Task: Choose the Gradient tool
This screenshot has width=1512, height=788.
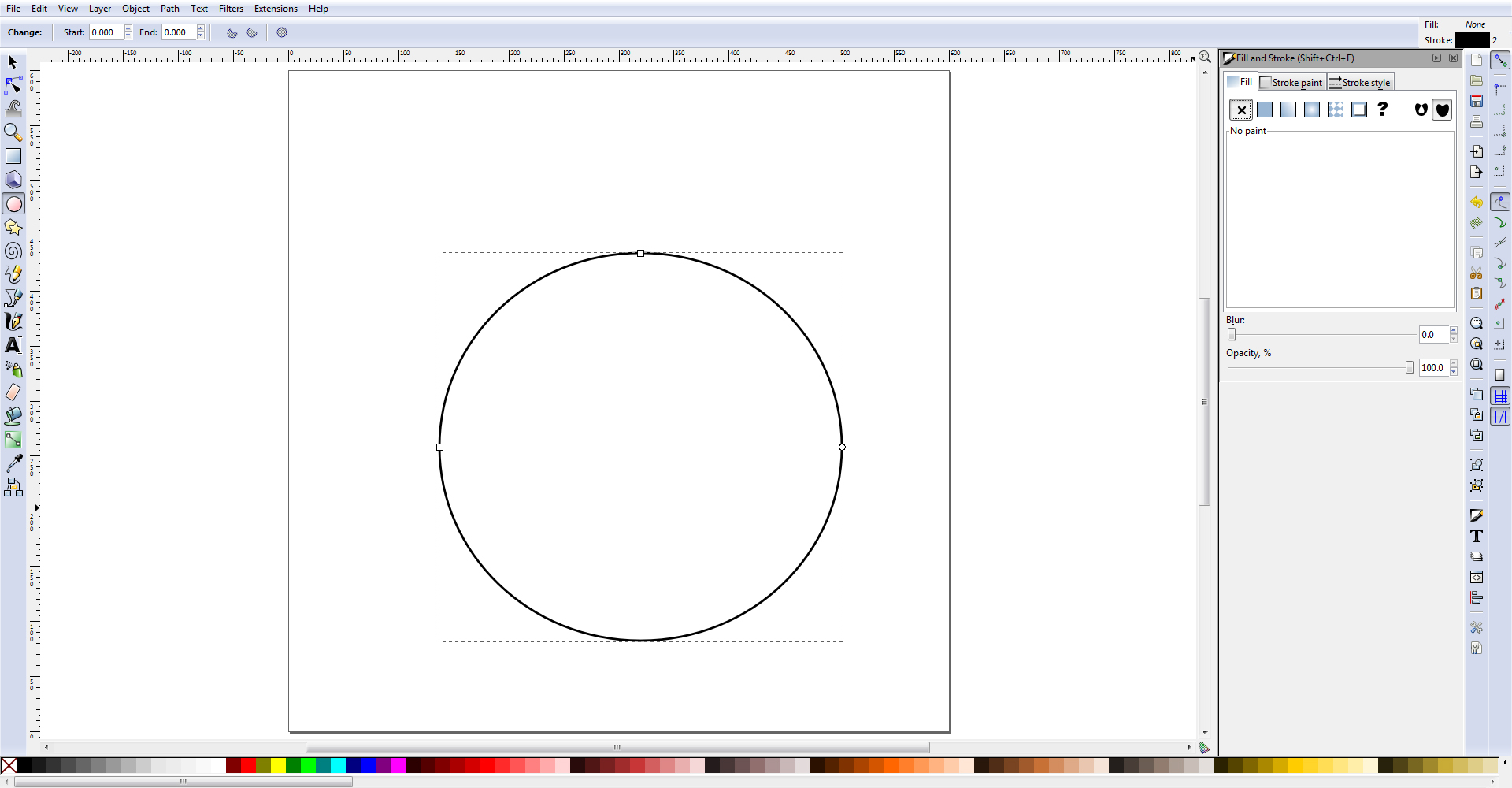Action: pyautogui.click(x=13, y=440)
